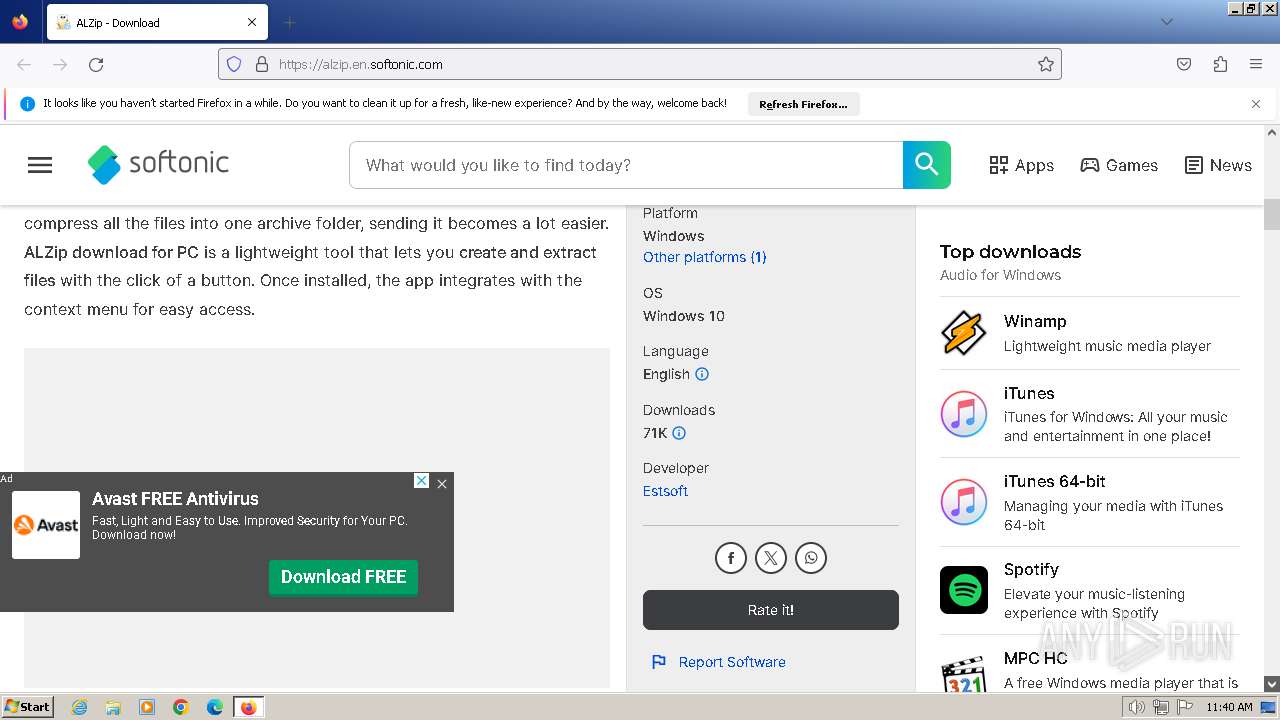
Task: Share via WhatsApp icon
Action: (x=811, y=558)
